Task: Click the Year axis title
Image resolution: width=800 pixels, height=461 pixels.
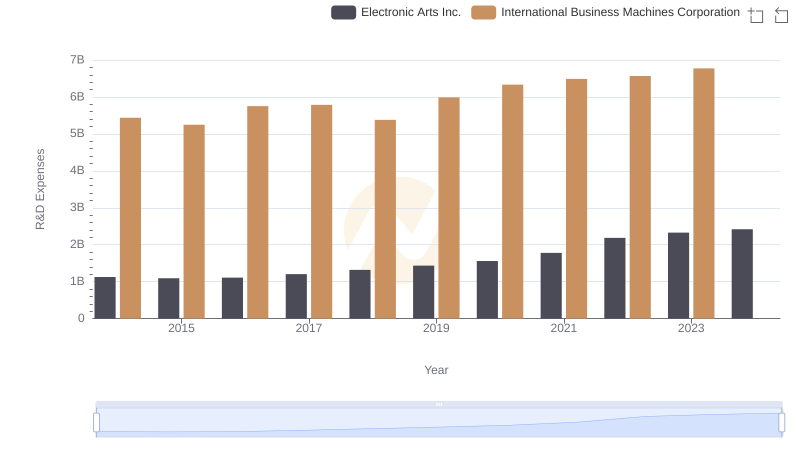Action: tap(436, 370)
